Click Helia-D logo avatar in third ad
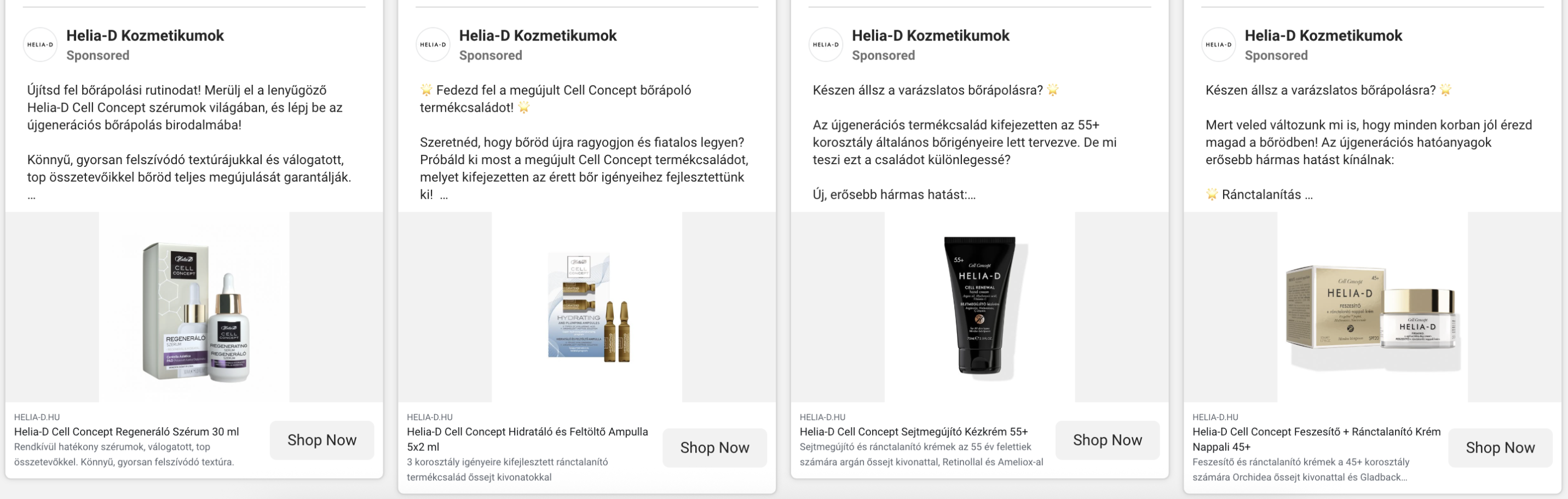The image size is (1568, 499). click(826, 44)
